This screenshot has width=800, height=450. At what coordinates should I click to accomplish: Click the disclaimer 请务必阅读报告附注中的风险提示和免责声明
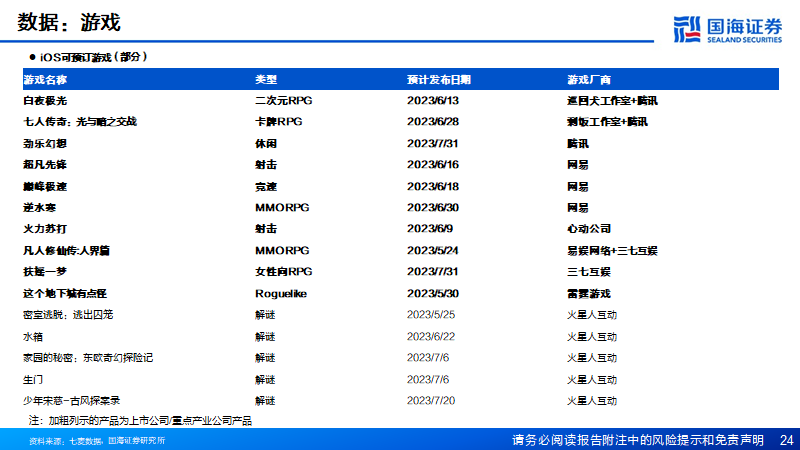coord(638,440)
